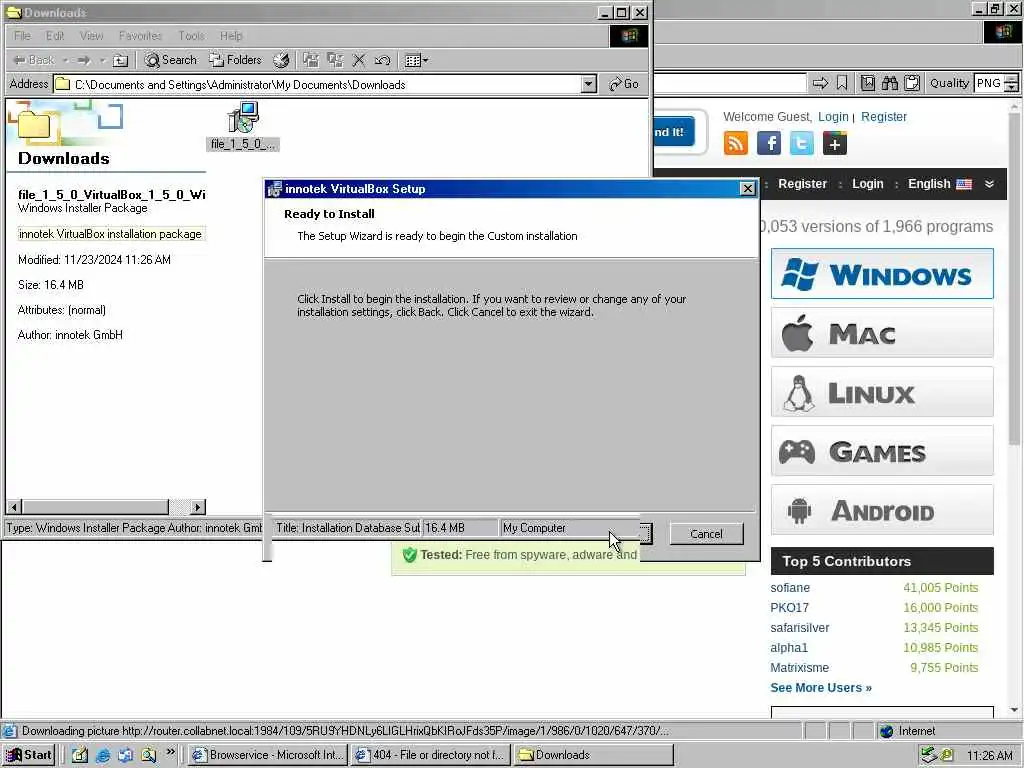Viewport: 1024px width, 768px height.
Task: Click the RSS feed icon on the webpage
Action: tap(736, 143)
